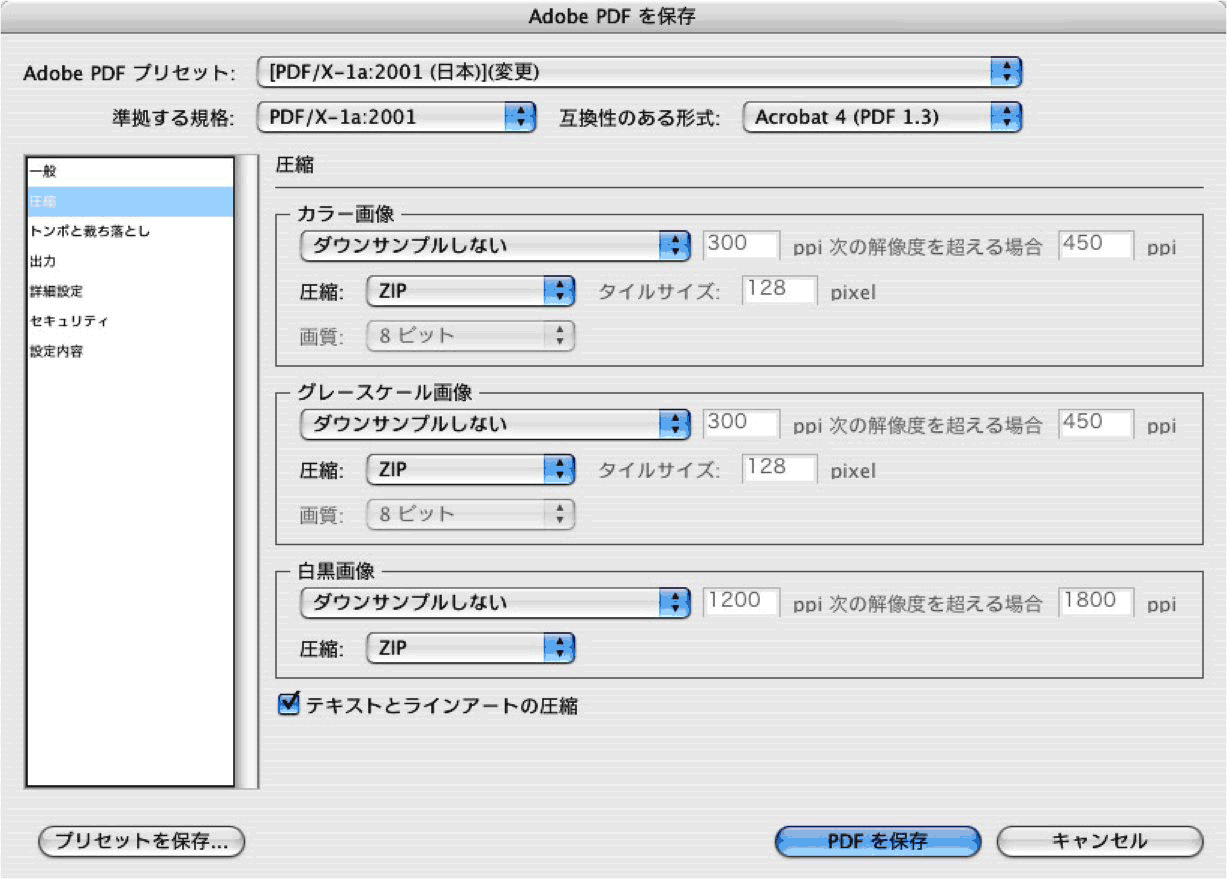The image size is (1227, 879).
Task: Click the プリセットを保存 button
Action: coord(140,842)
